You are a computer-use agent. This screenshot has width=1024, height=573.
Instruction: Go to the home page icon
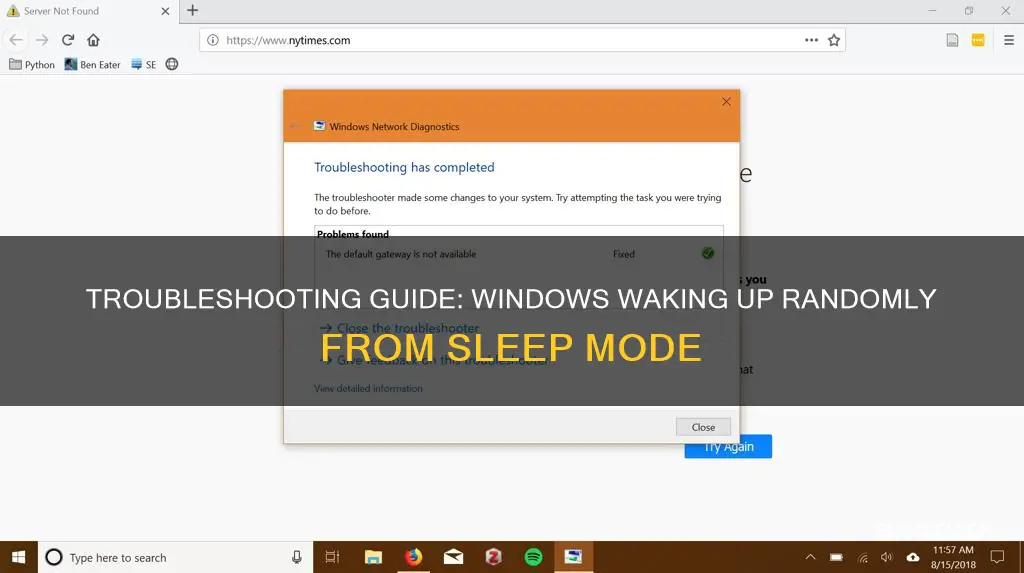click(93, 40)
